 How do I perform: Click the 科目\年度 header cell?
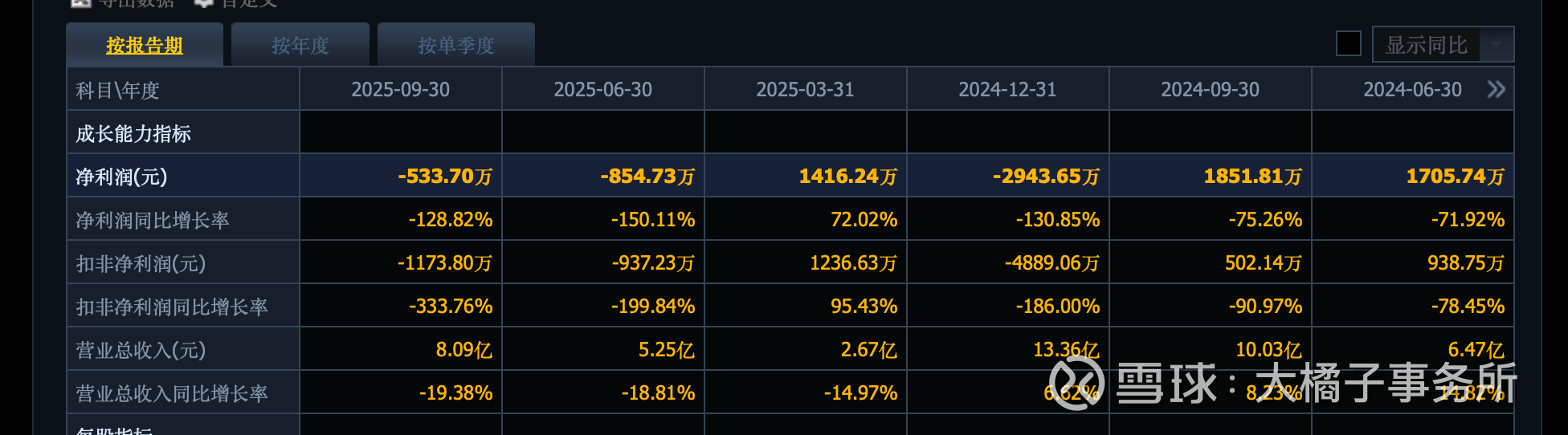[117, 90]
